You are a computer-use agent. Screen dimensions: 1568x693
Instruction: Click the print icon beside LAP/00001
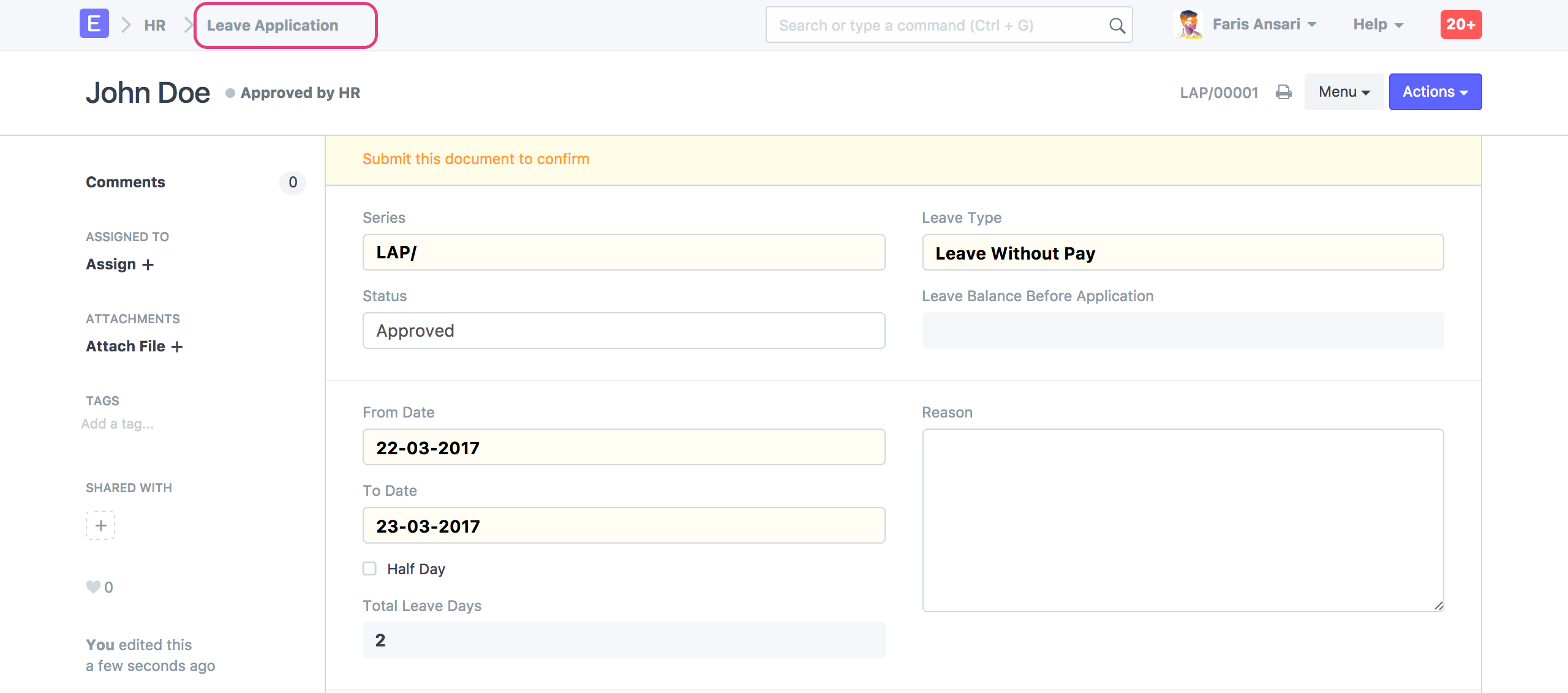(x=1283, y=92)
